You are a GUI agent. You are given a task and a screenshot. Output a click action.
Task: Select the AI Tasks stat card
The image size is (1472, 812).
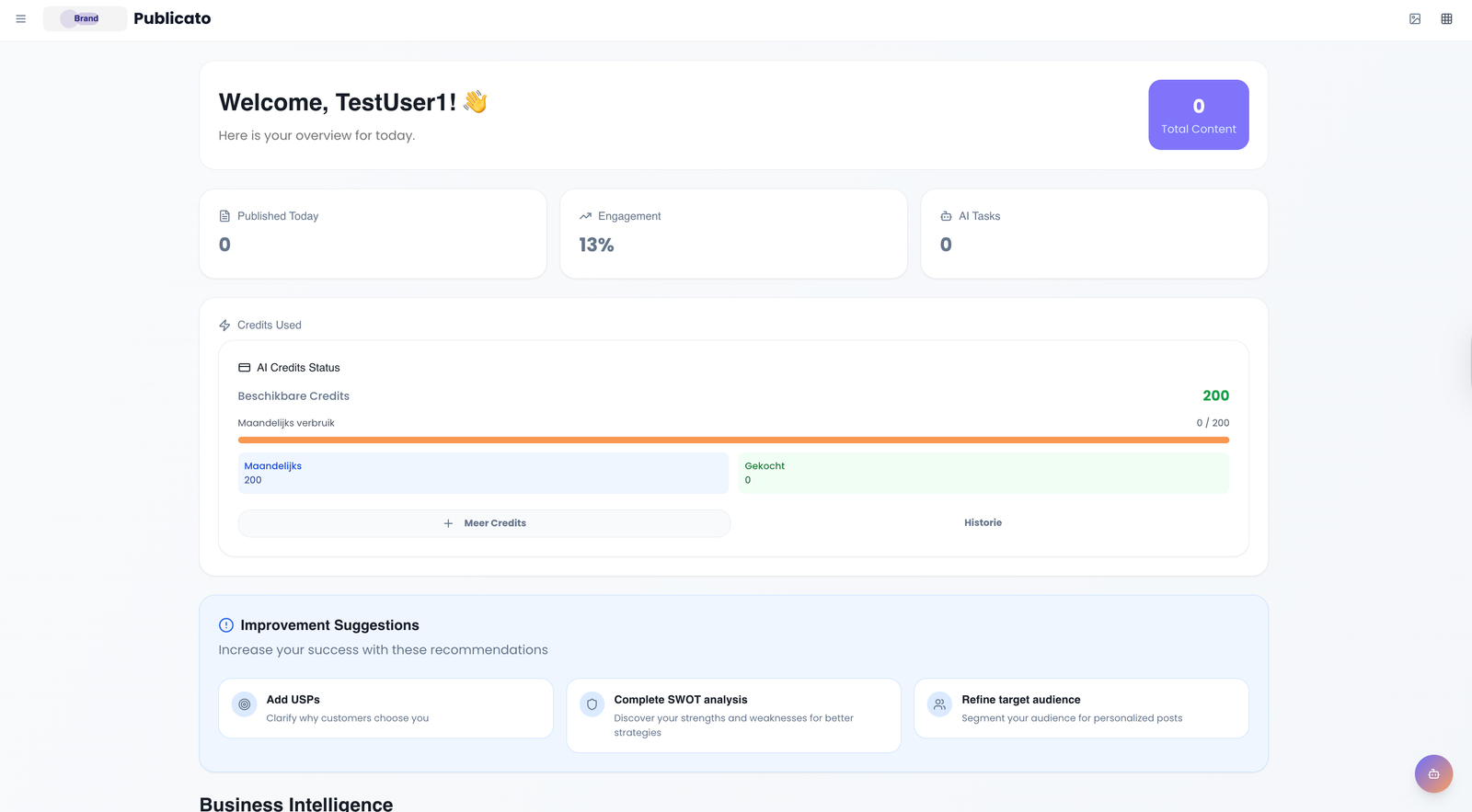click(1094, 234)
